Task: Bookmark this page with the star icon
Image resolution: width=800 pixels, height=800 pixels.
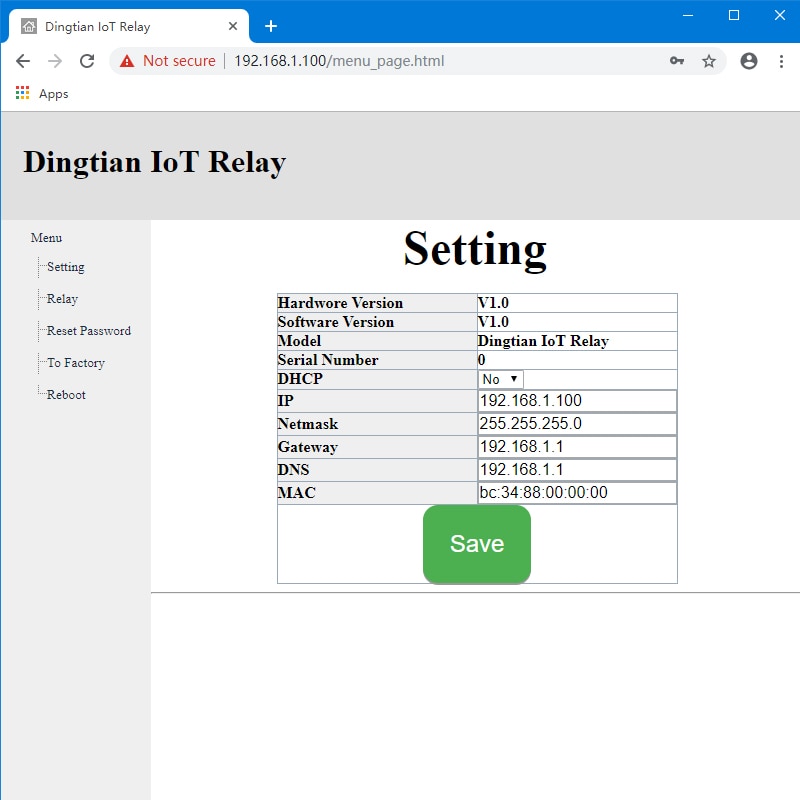Action: (709, 61)
